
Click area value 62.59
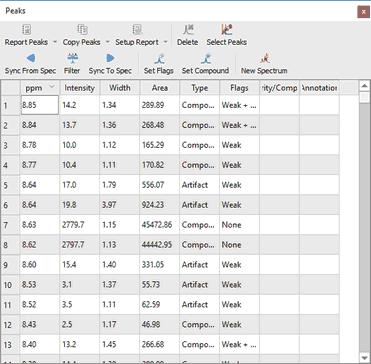(x=151, y=305)
